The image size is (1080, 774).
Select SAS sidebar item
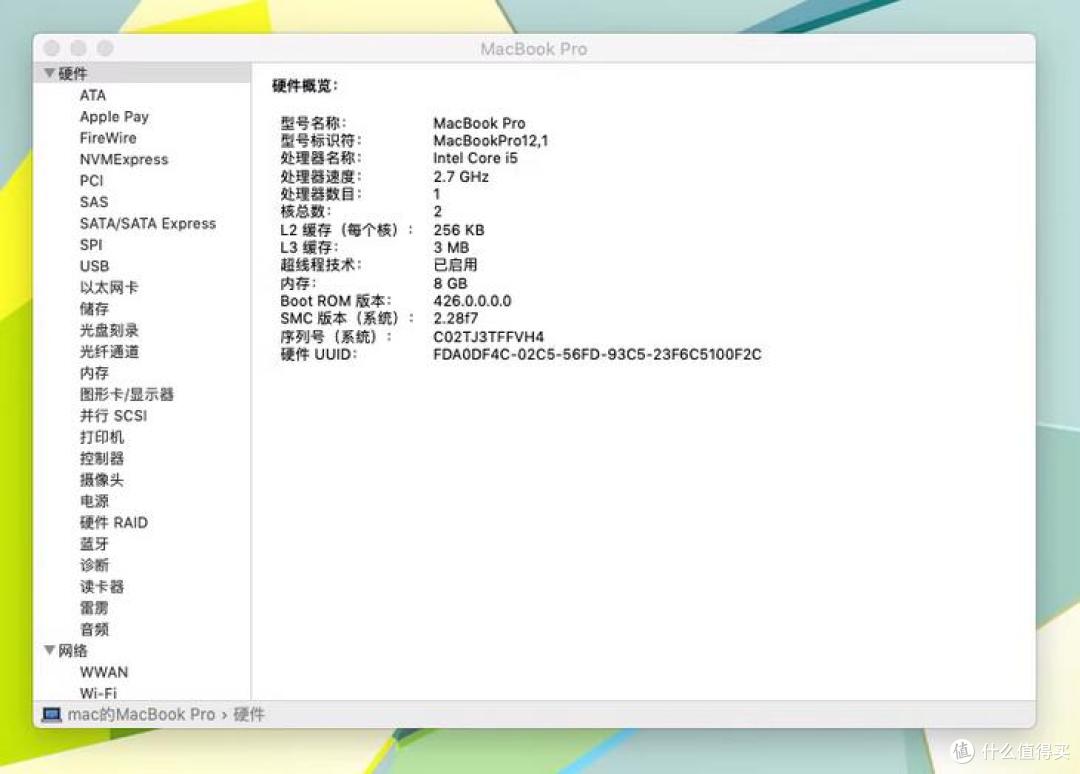pos(94,202)
